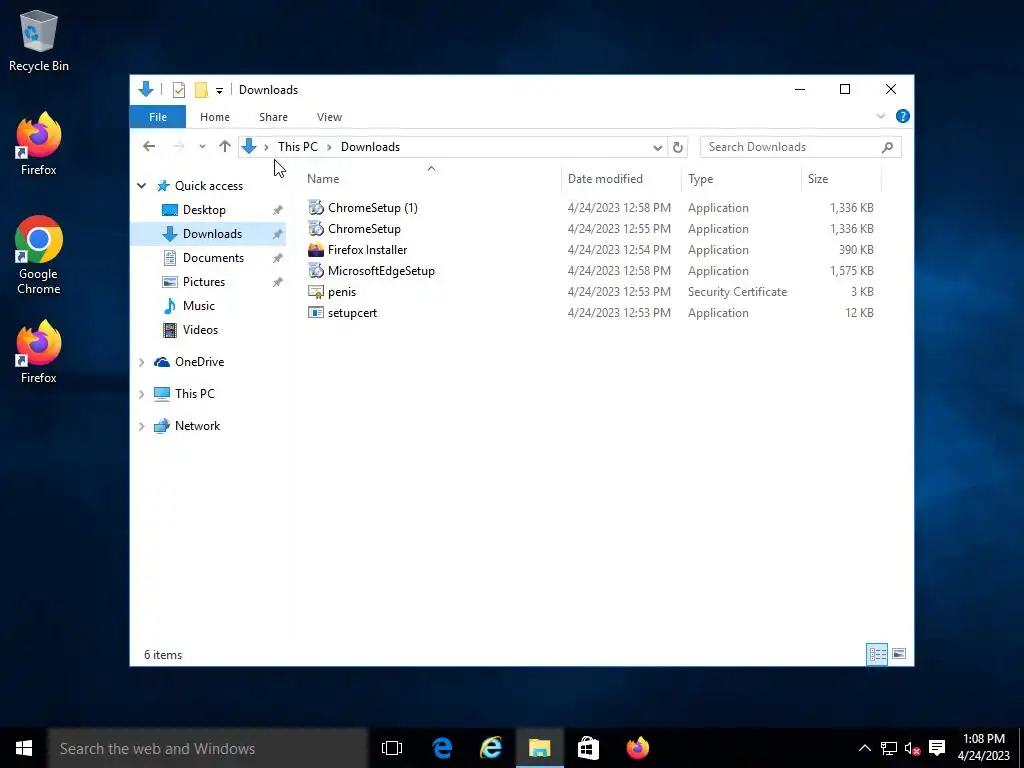
Task: Show hidden system tray icons
Action: pyautogui.click(x=864, y=748)
